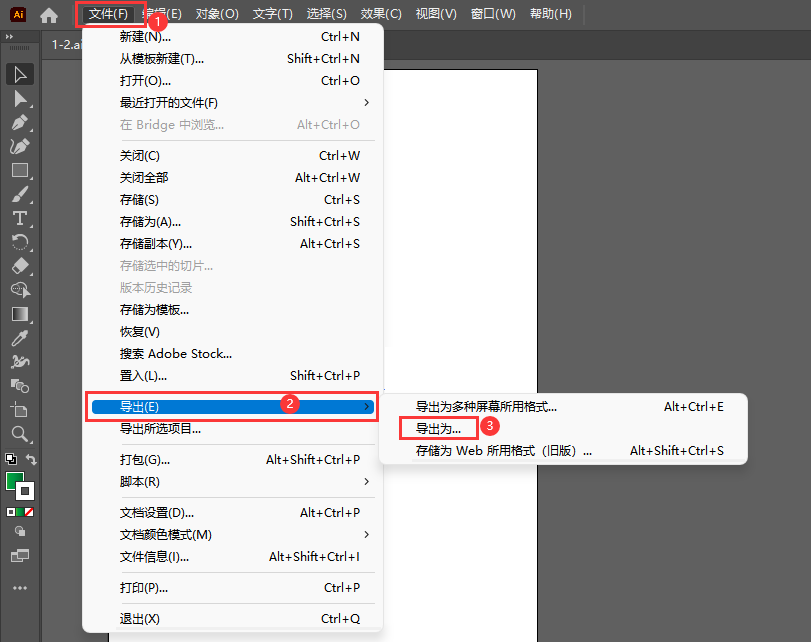Click the Home icon
811x642 pixels.
49,15
